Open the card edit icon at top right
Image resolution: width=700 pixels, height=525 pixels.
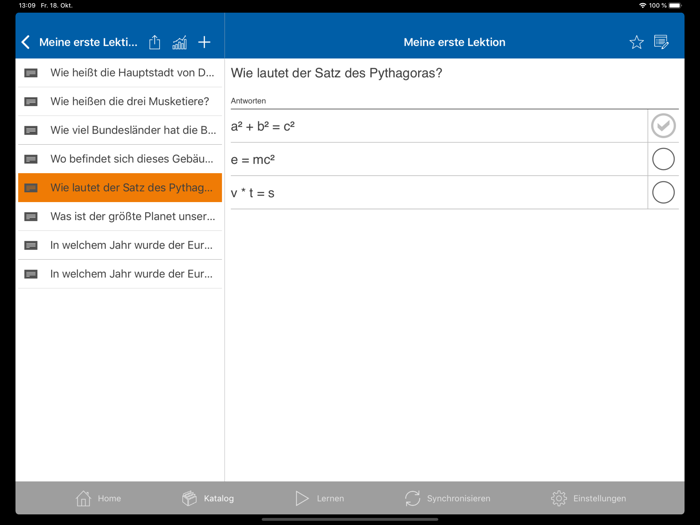click(661, 42)
